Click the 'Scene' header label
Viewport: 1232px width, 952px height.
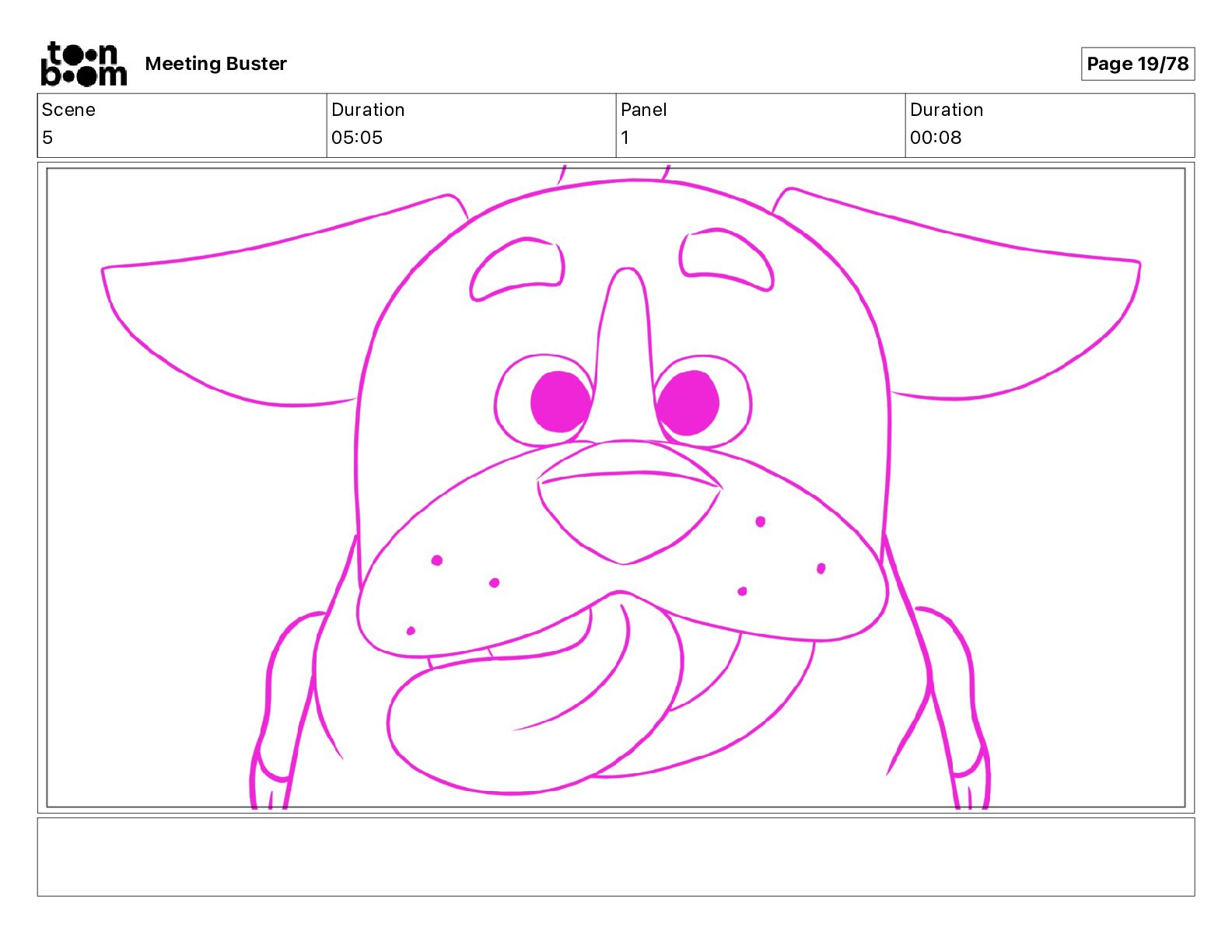click(68, 110)
